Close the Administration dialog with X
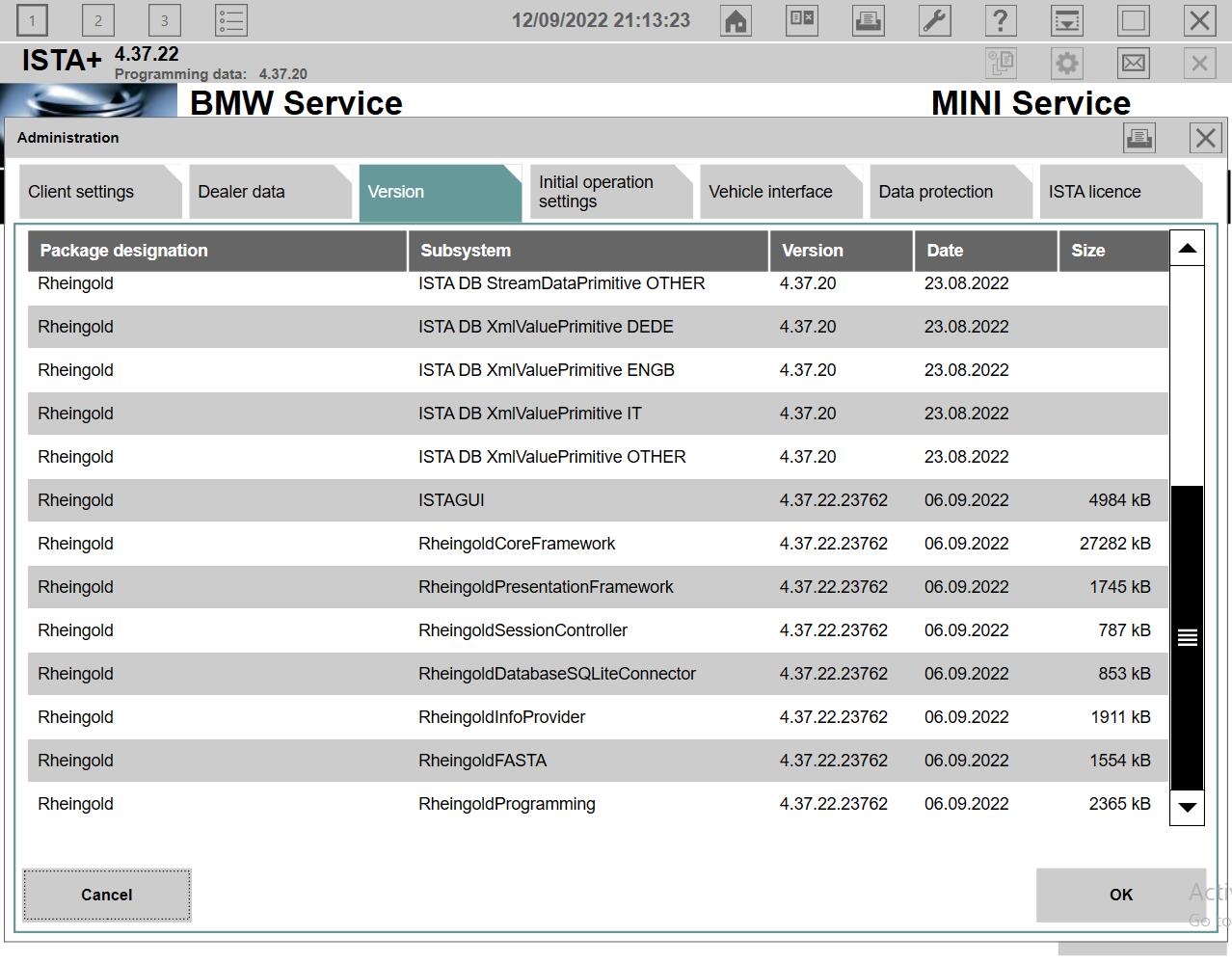This screenshot has height=963, width=1232. pyautogui.click(x=1206, y=138)
